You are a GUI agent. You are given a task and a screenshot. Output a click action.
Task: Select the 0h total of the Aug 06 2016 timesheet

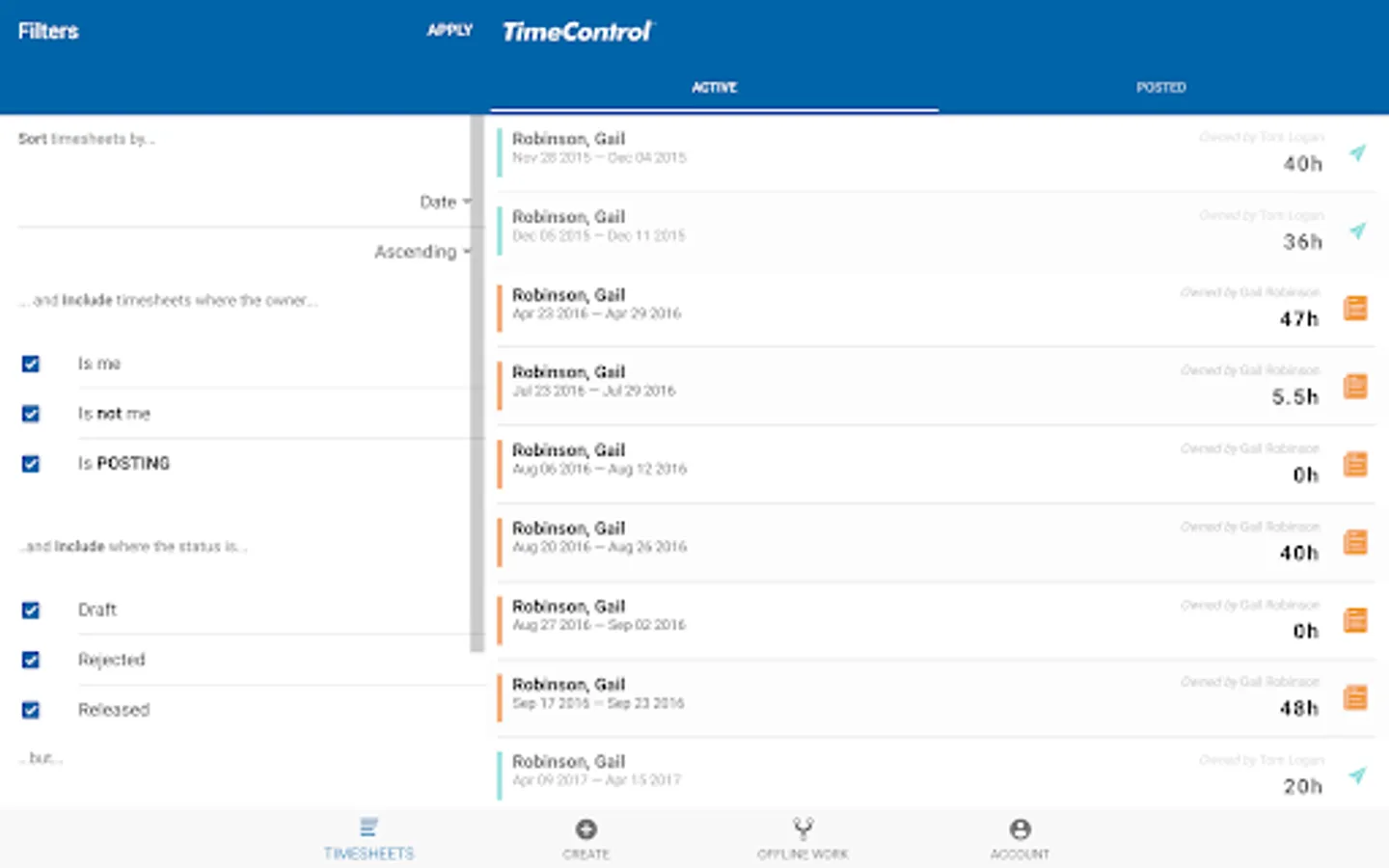coord(1306,475)
